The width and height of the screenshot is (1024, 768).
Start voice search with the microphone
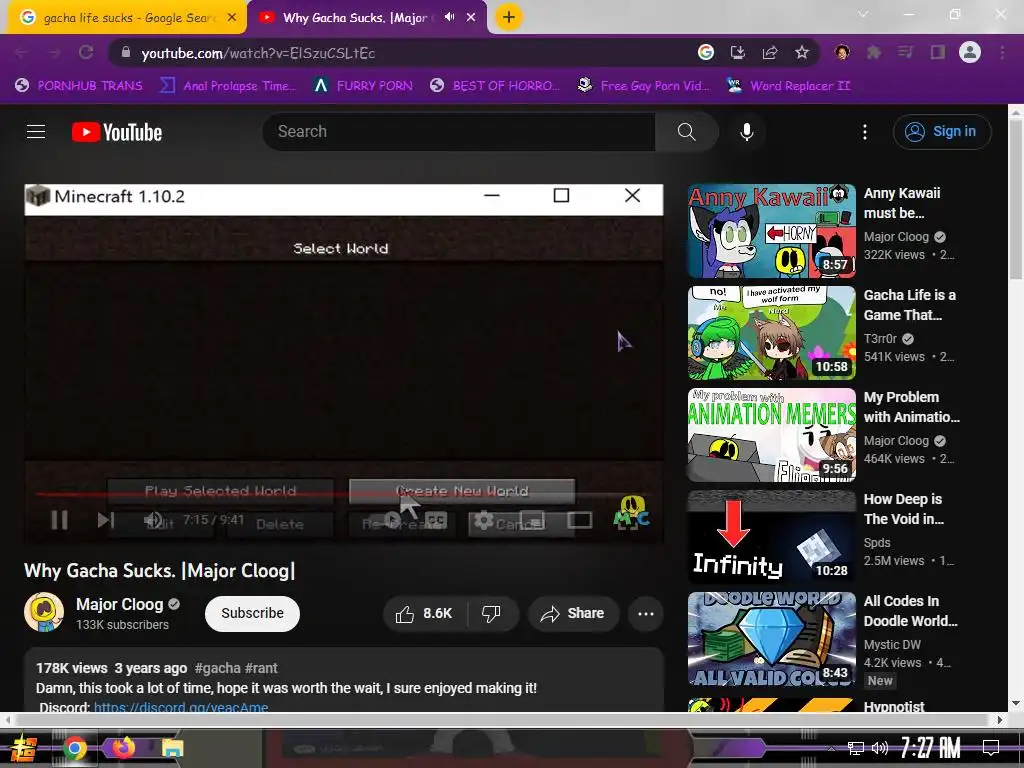point(747,132)
